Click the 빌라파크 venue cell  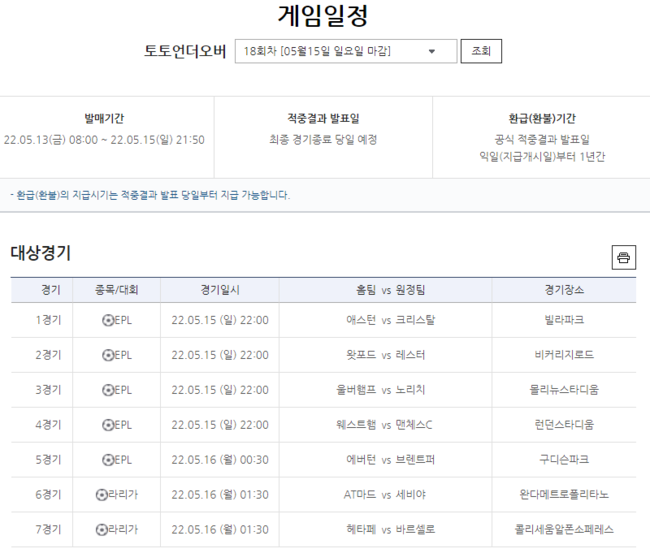coord(564,320)
